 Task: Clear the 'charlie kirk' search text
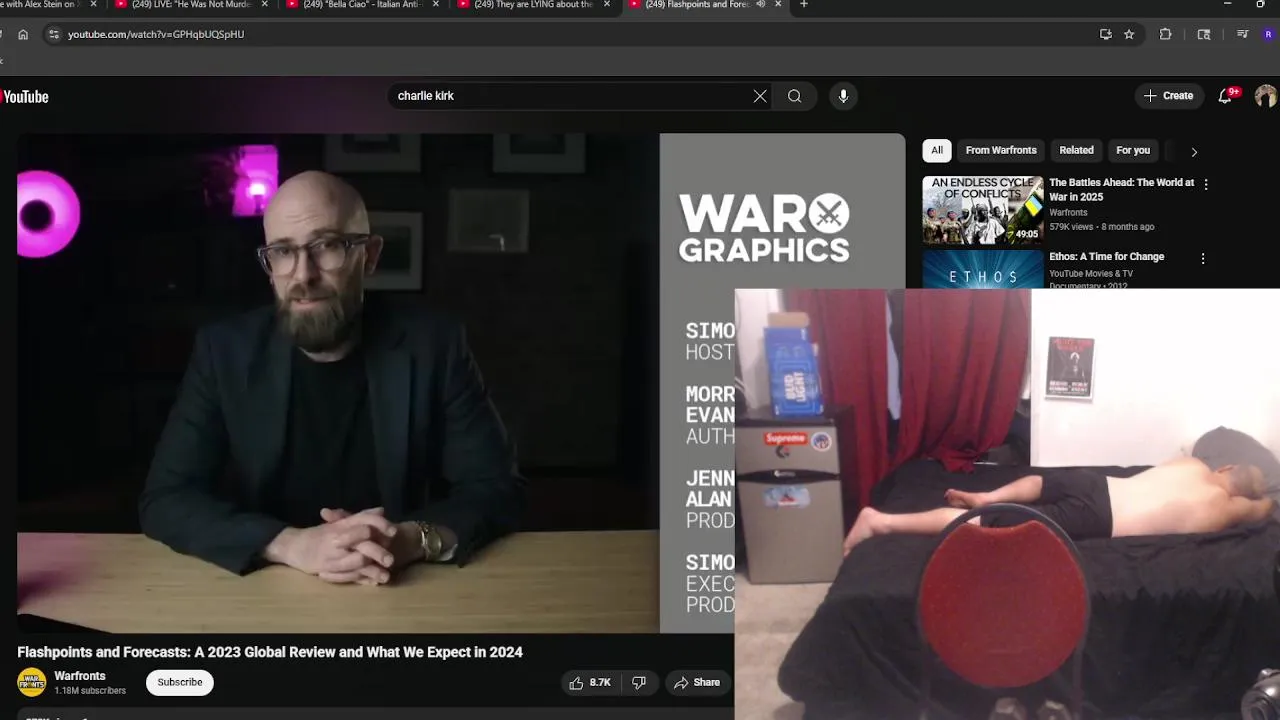[x=760, y=96]
